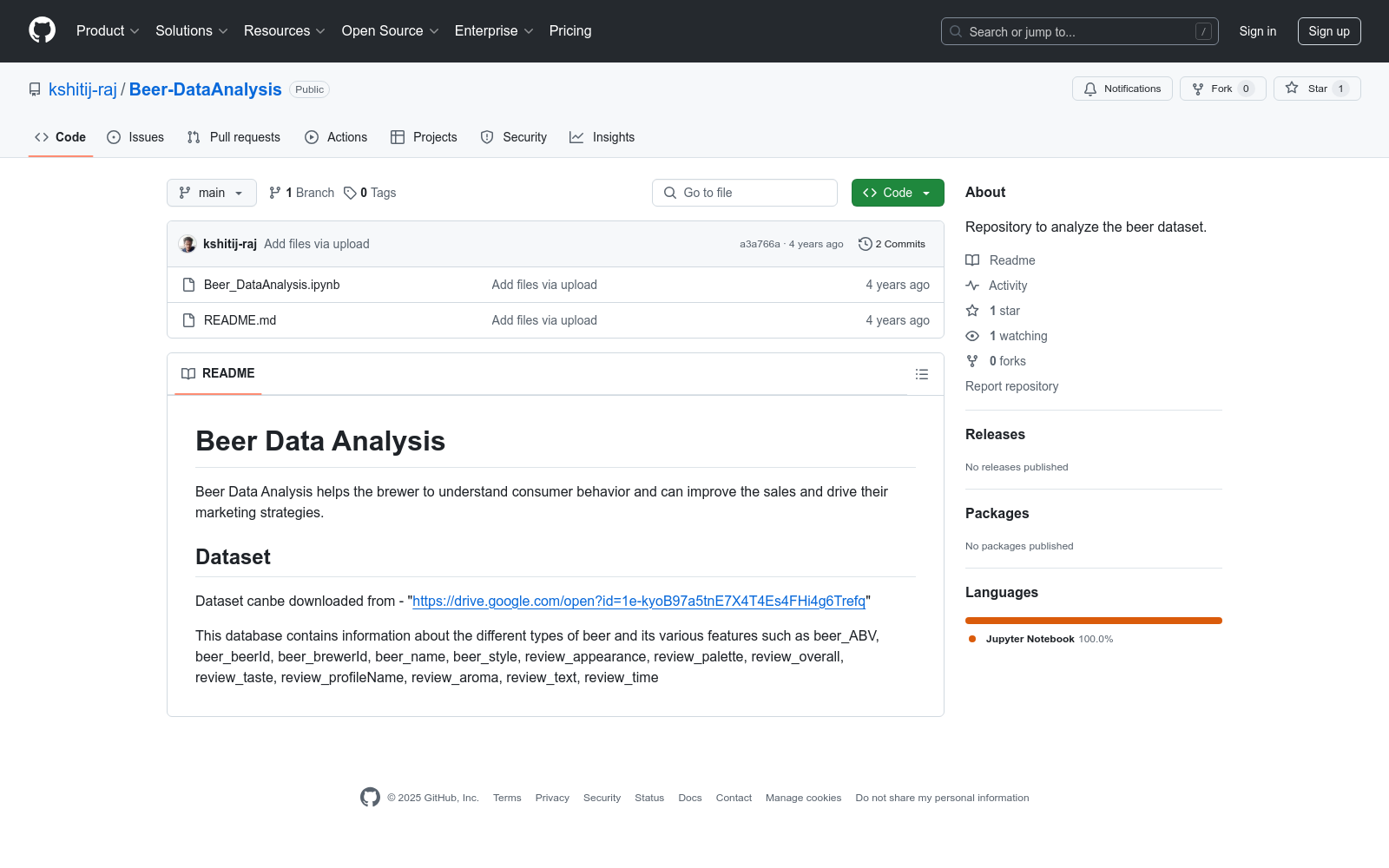This screenshot has width=1389, height=868.
Task: Click the repository icon beside kshitij-raj
Action: pos(35,89)
